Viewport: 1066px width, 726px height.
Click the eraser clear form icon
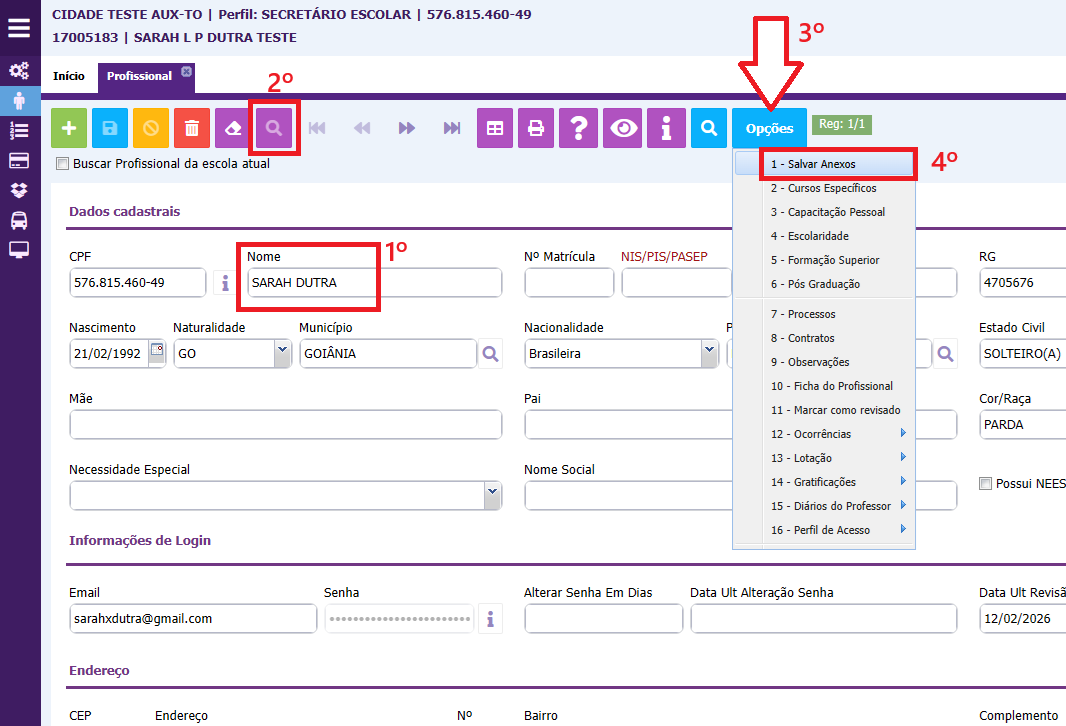click(x=233, y=128)
